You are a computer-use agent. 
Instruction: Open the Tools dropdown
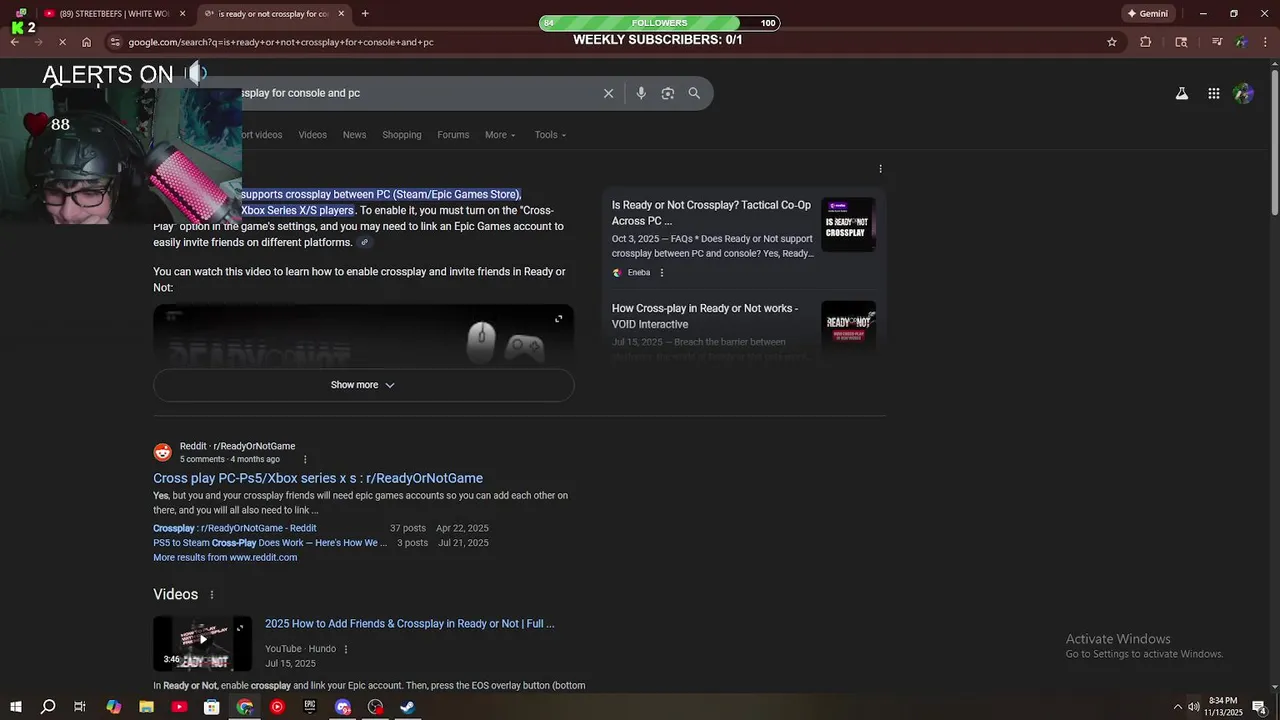tap(550, 135)
